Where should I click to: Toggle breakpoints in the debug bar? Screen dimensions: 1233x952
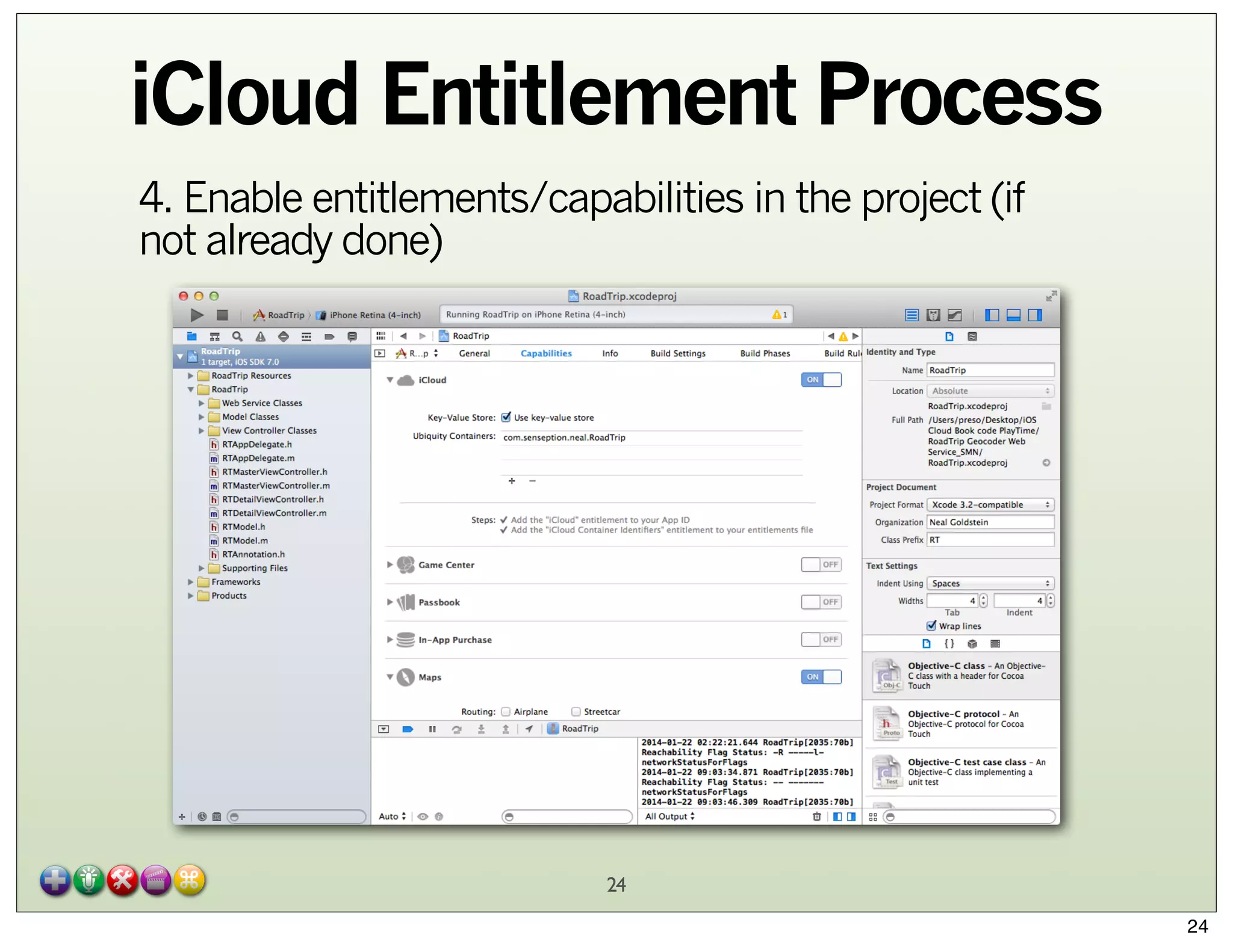coord(408,729)
